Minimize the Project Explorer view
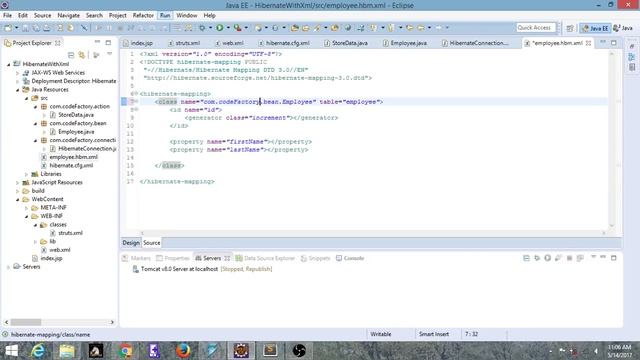Viewport: 640px width, 360px height. click(97, 42)
